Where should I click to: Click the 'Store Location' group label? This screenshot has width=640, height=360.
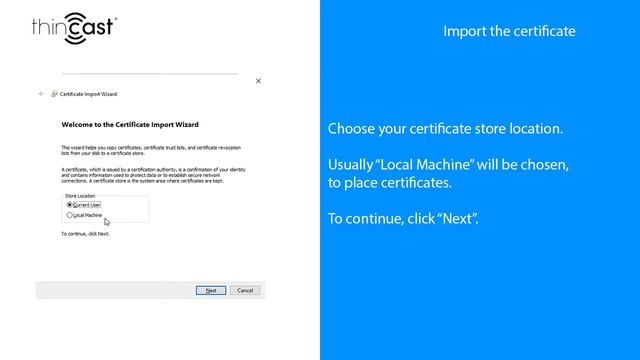pyautogui.click(x=80, y=196)
